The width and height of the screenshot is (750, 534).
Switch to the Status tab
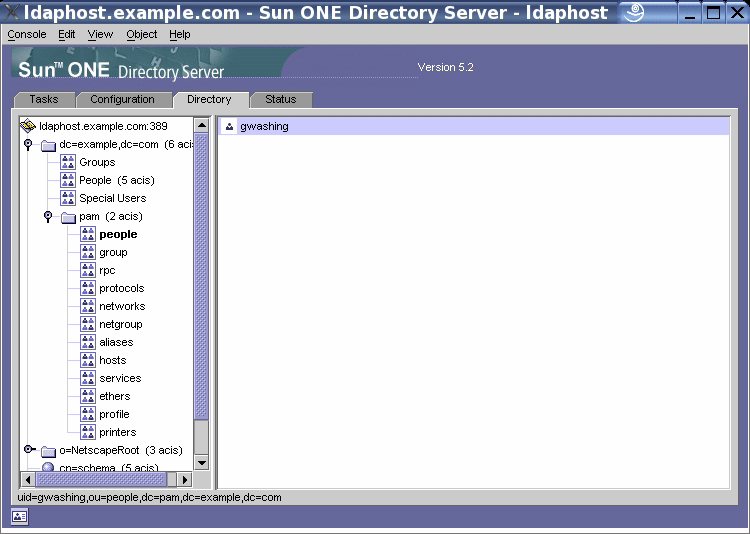[281, 100]
